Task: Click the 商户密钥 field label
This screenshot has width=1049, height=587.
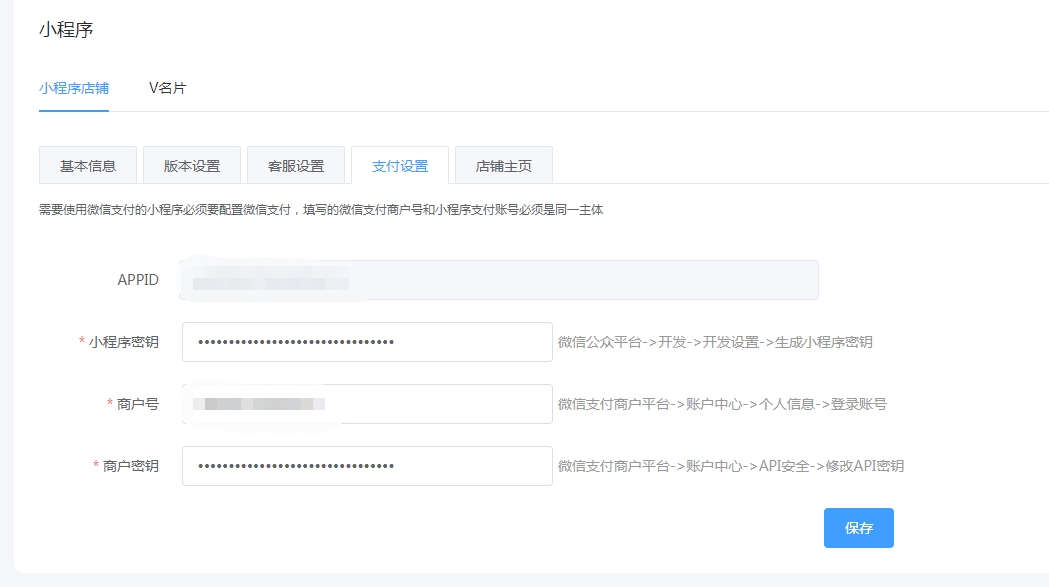Action: click(130, 466)
